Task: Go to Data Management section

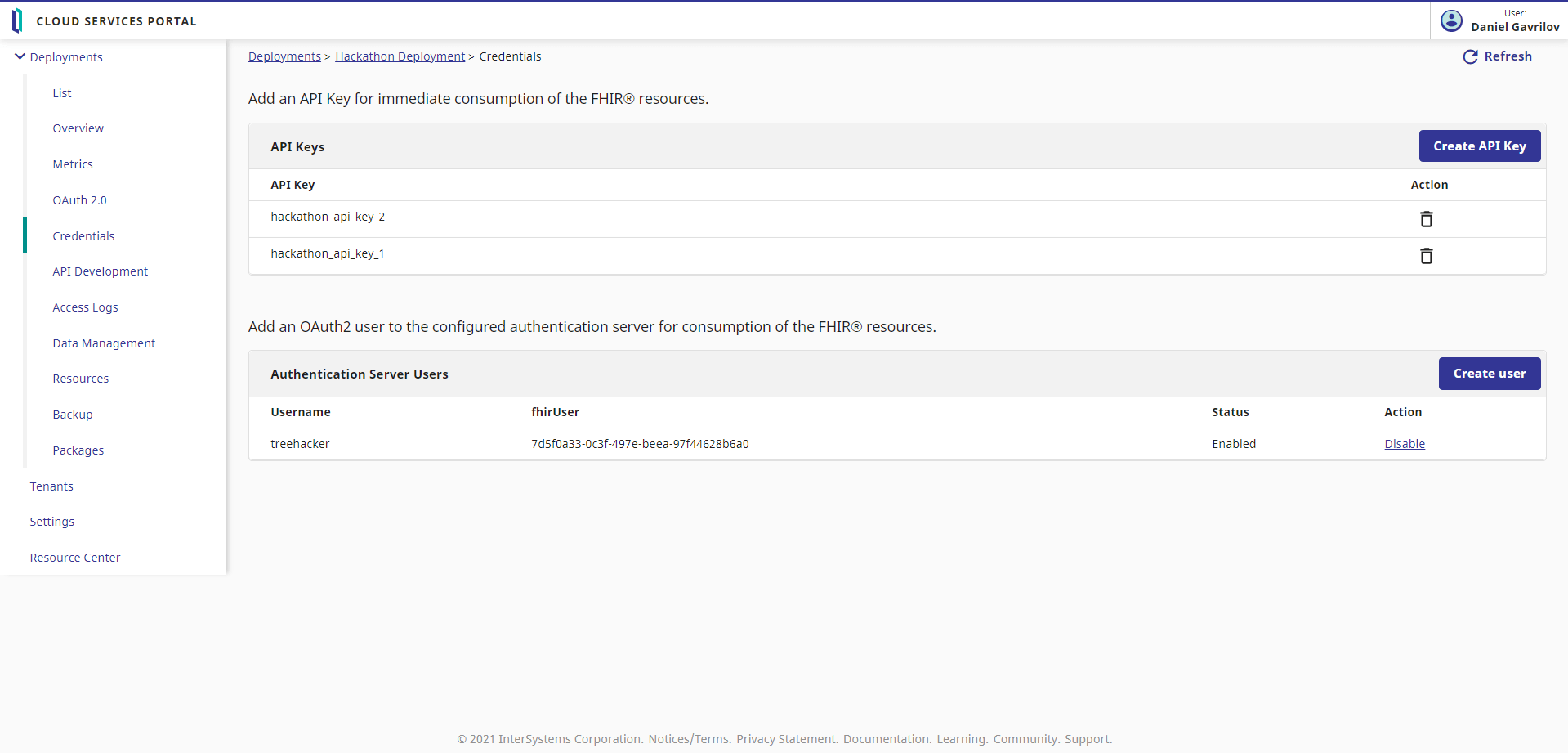Action: click(104, 343)
